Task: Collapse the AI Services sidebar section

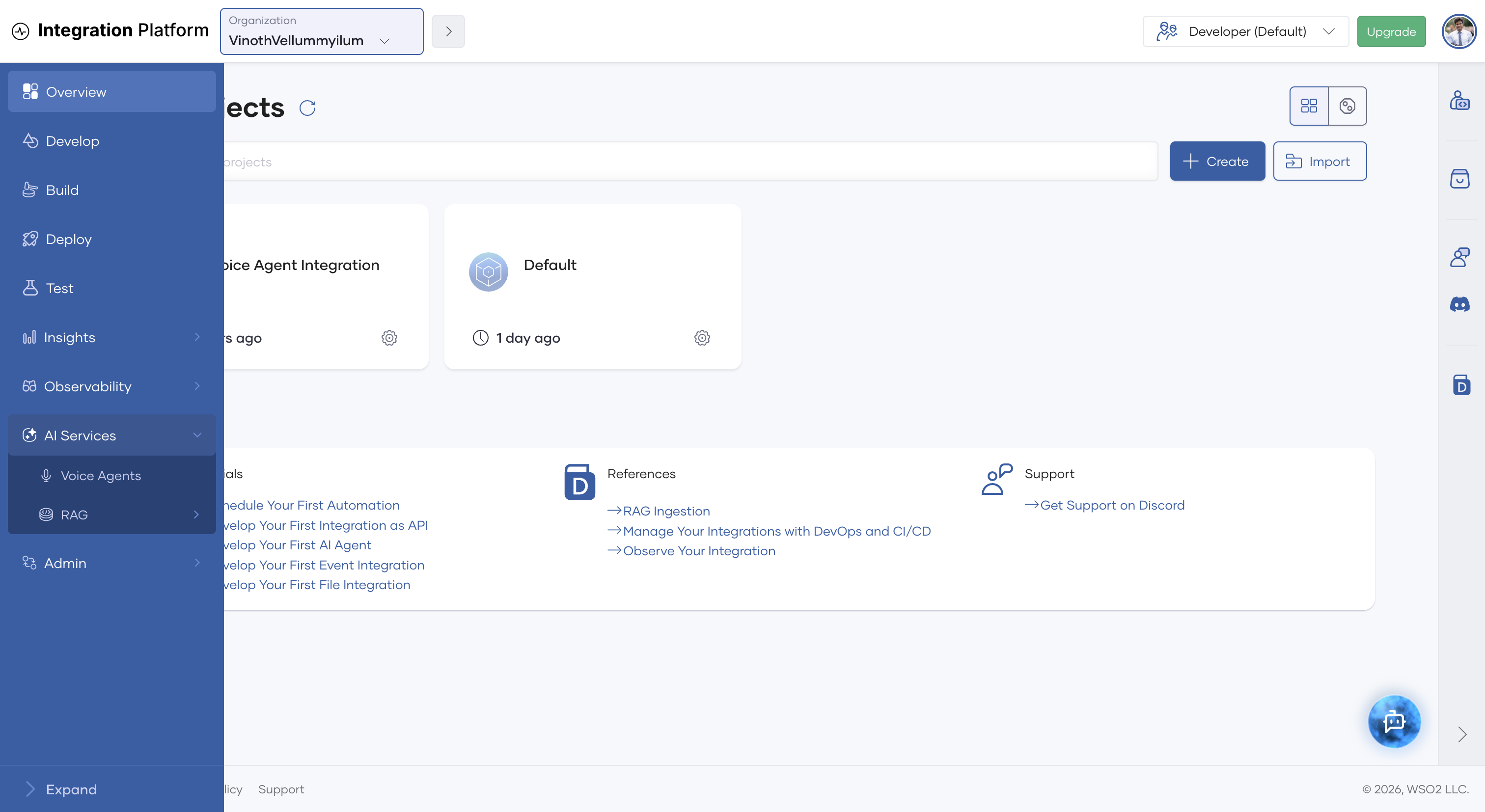Action: point(112,435)
